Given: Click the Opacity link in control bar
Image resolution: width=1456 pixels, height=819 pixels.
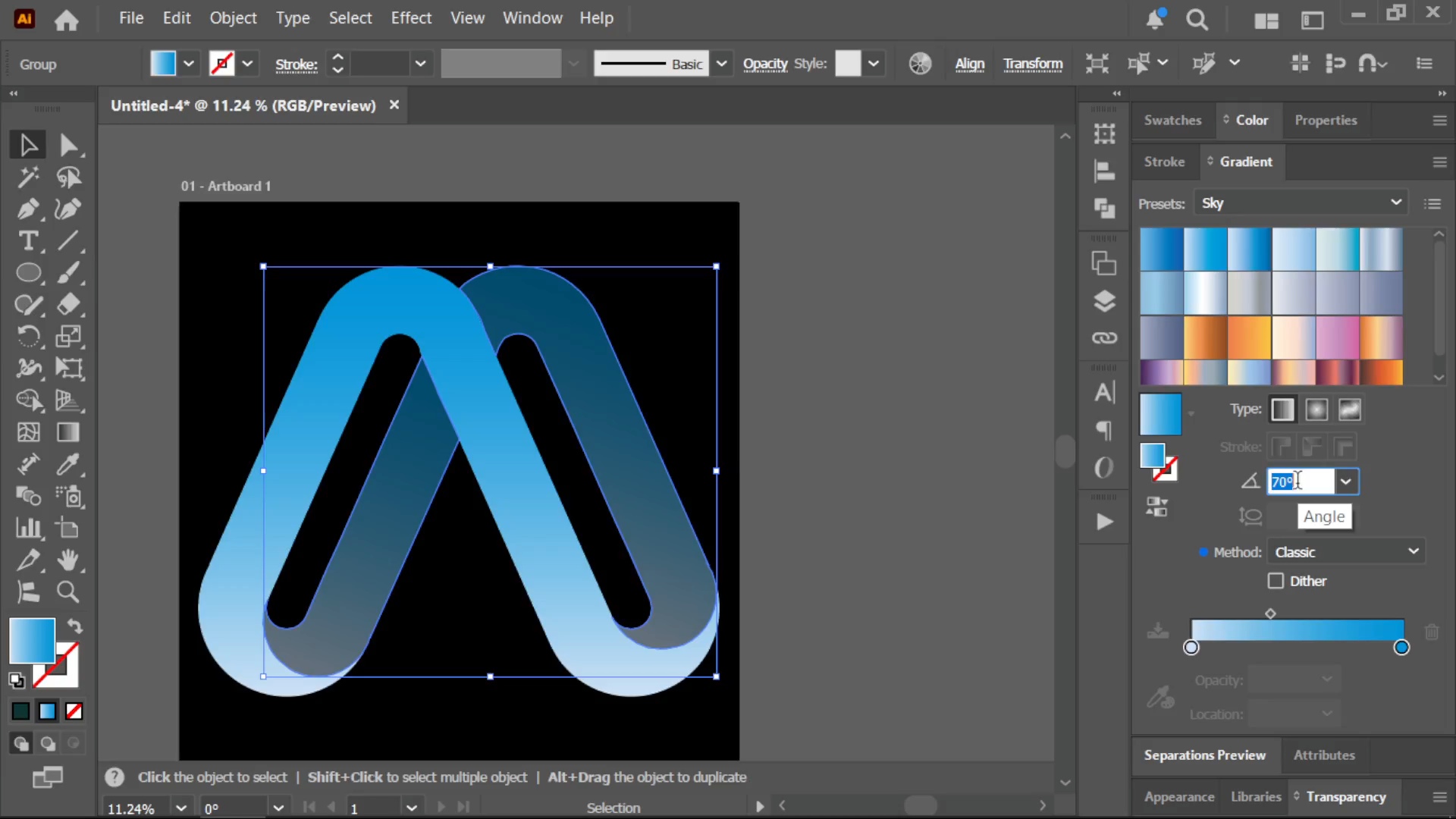Looking at the screenshot, I should (x=765, y=64).
